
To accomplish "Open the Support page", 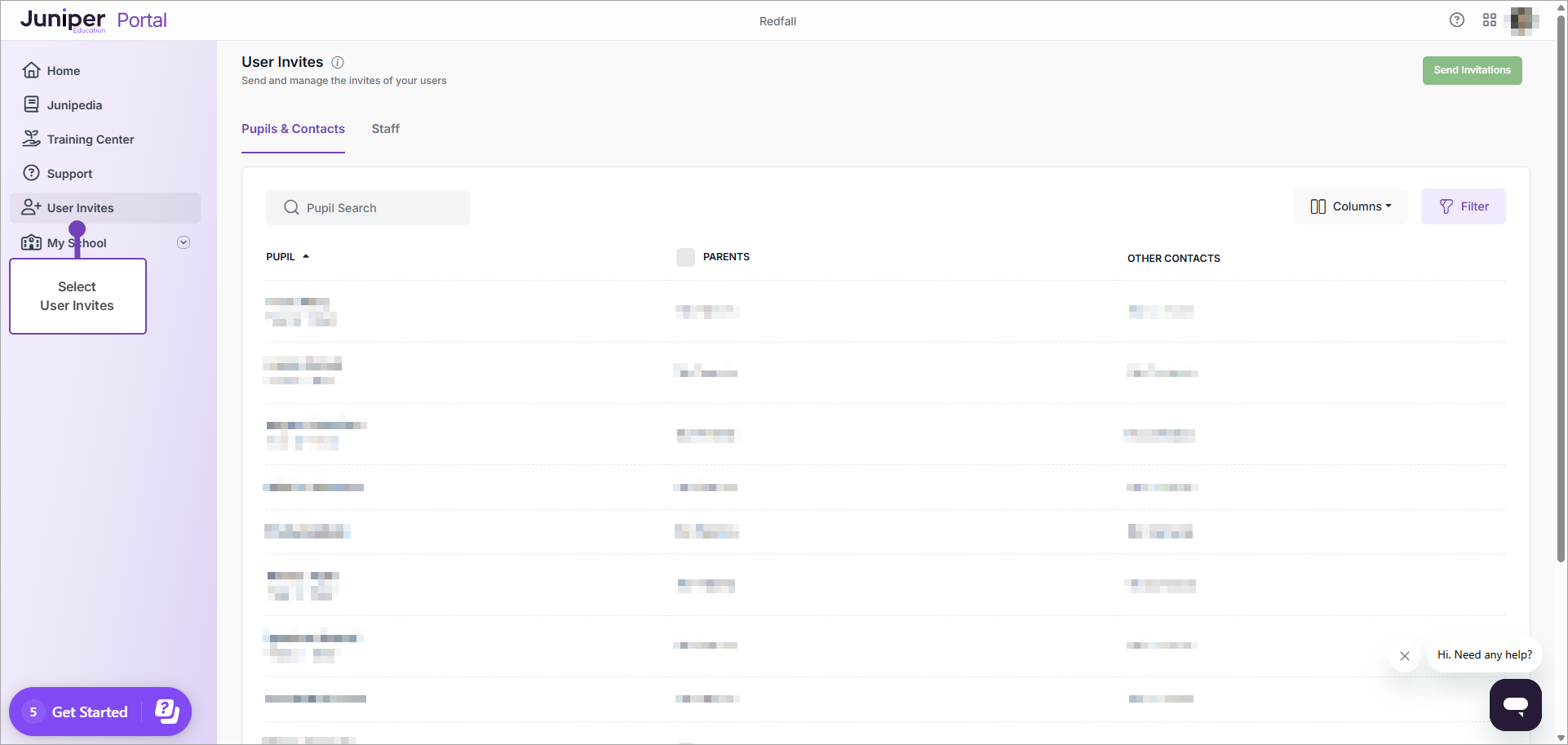I will coord(69,173).
